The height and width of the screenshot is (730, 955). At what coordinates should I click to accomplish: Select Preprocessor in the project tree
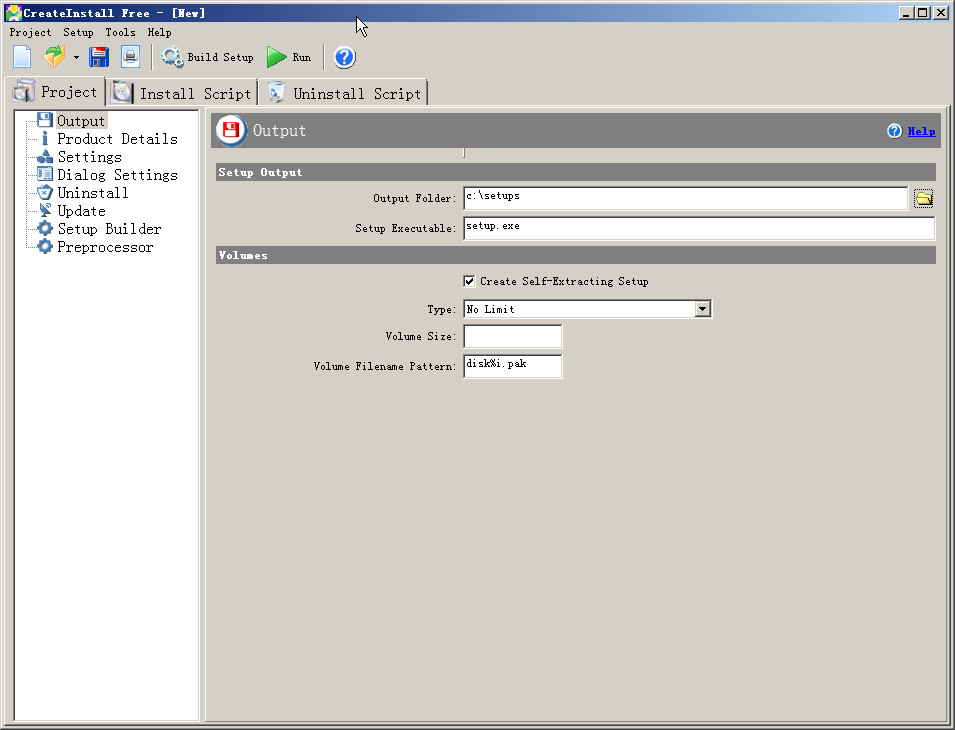click(105, 247)
